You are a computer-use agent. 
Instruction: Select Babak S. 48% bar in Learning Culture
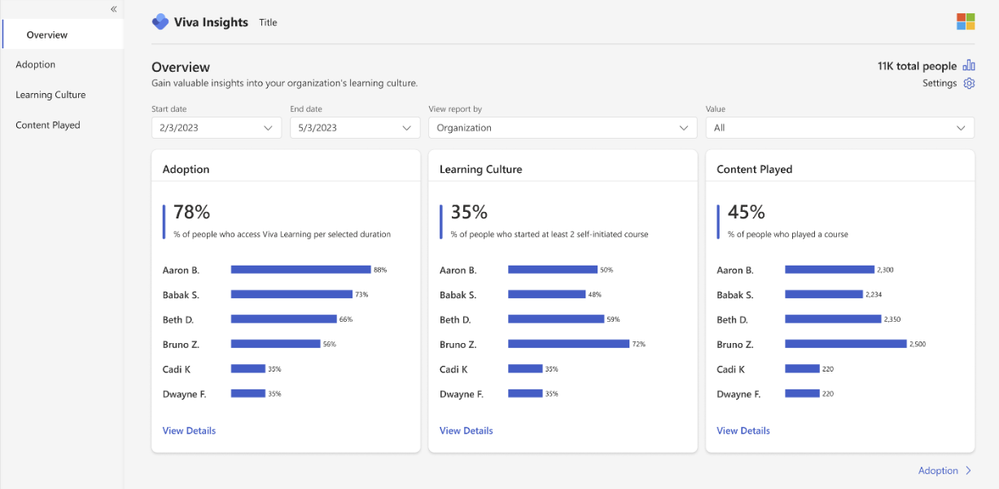click(x=547, y=294)
